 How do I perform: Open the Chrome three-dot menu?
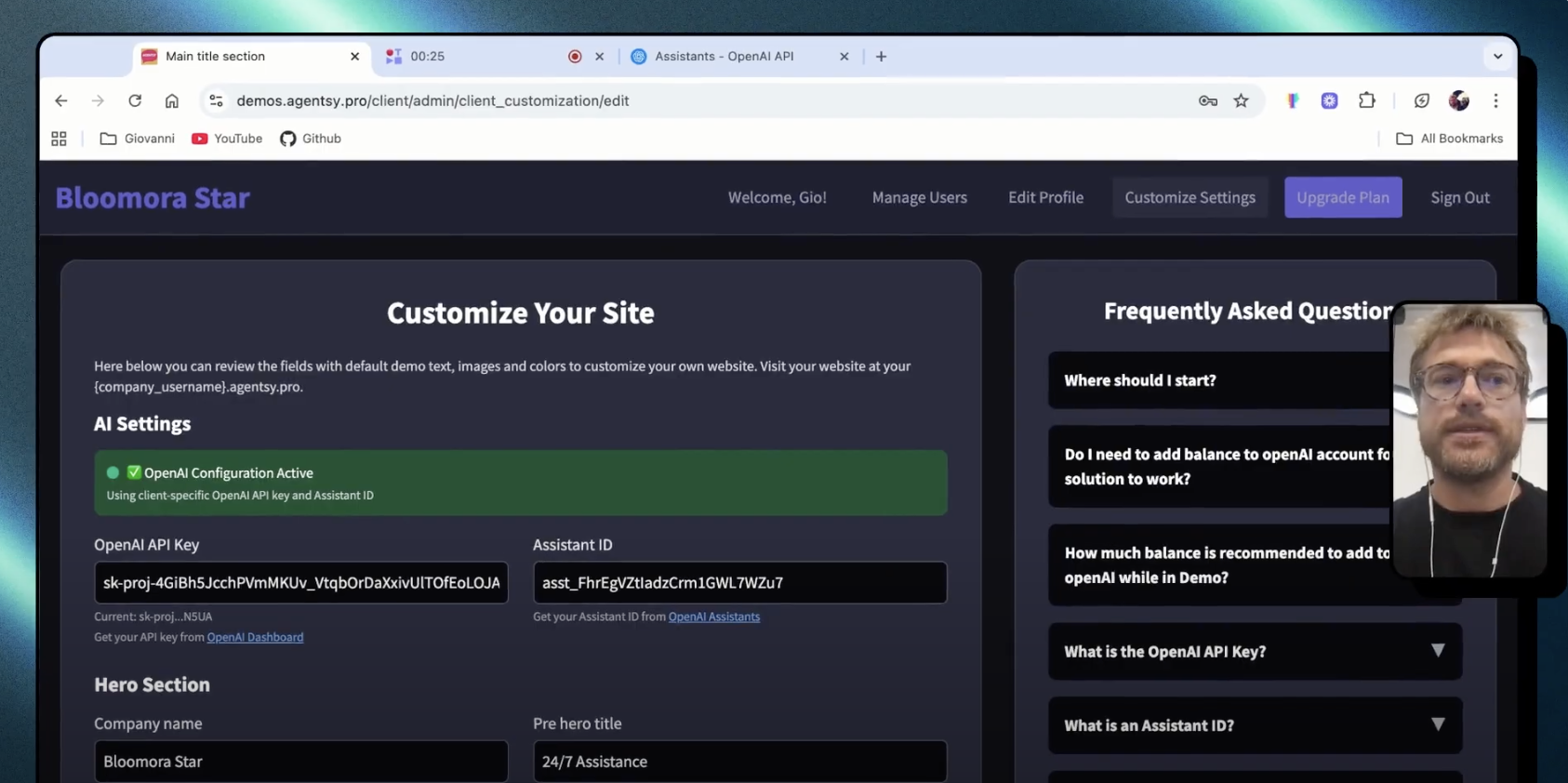tap(1495, 100)
